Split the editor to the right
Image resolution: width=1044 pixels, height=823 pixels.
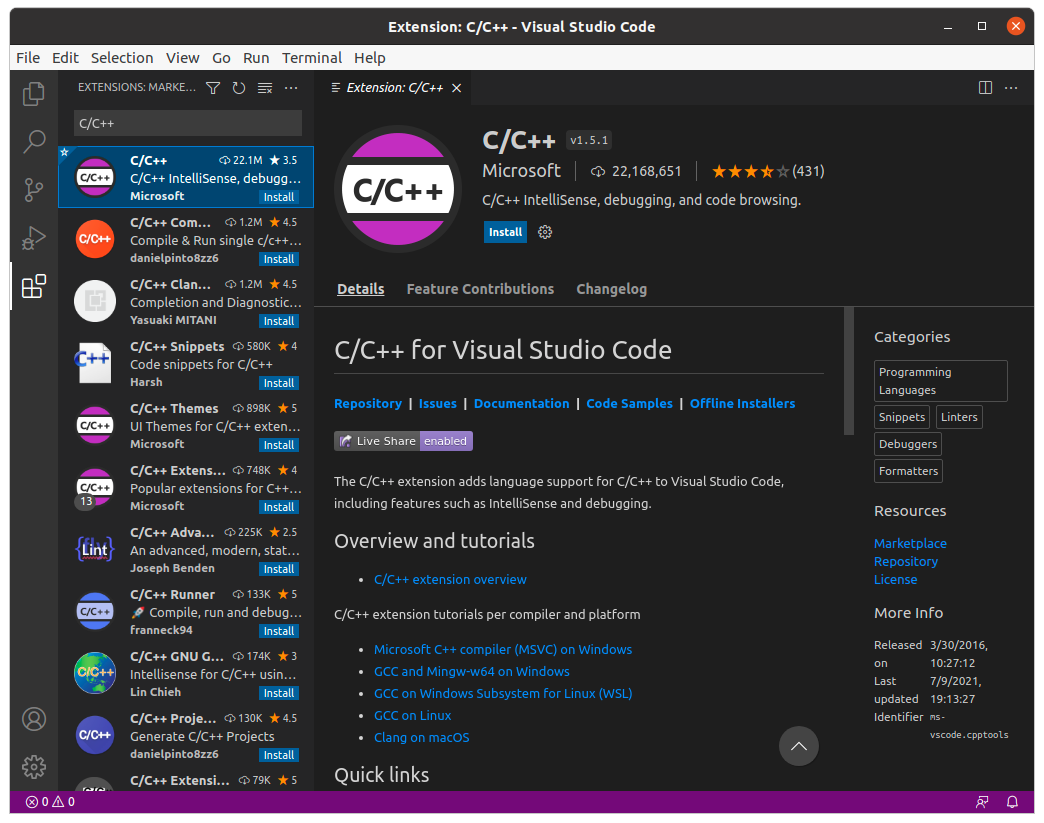coord(985,88)
